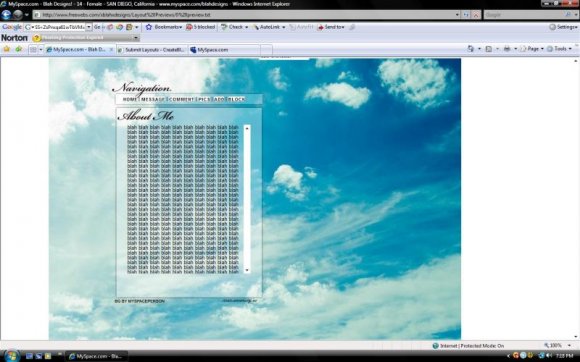Open the Tools menu dropdown

(560, 49)
